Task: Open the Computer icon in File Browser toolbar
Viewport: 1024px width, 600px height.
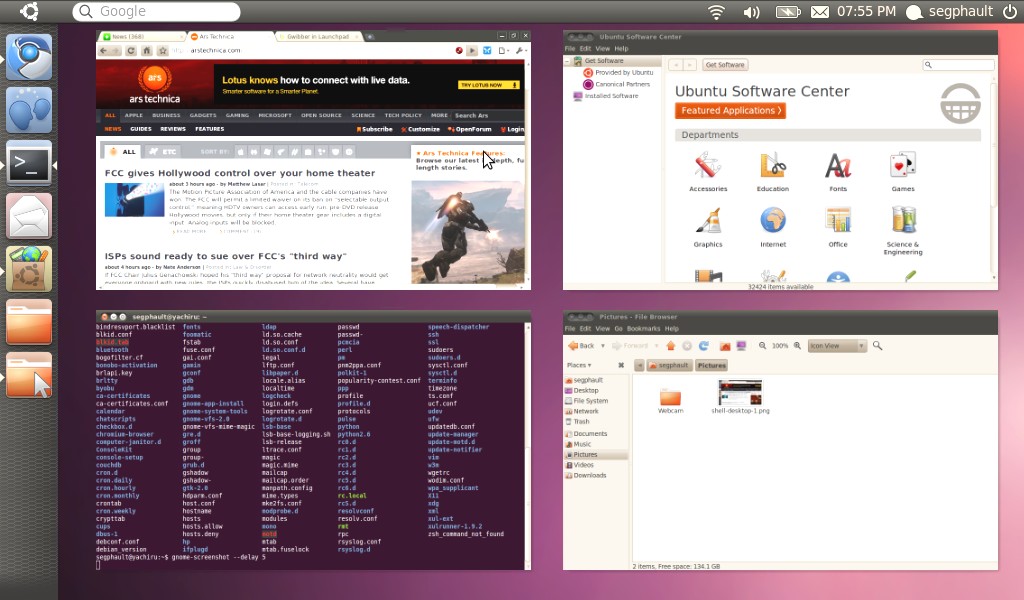Action: coord(741,345)
